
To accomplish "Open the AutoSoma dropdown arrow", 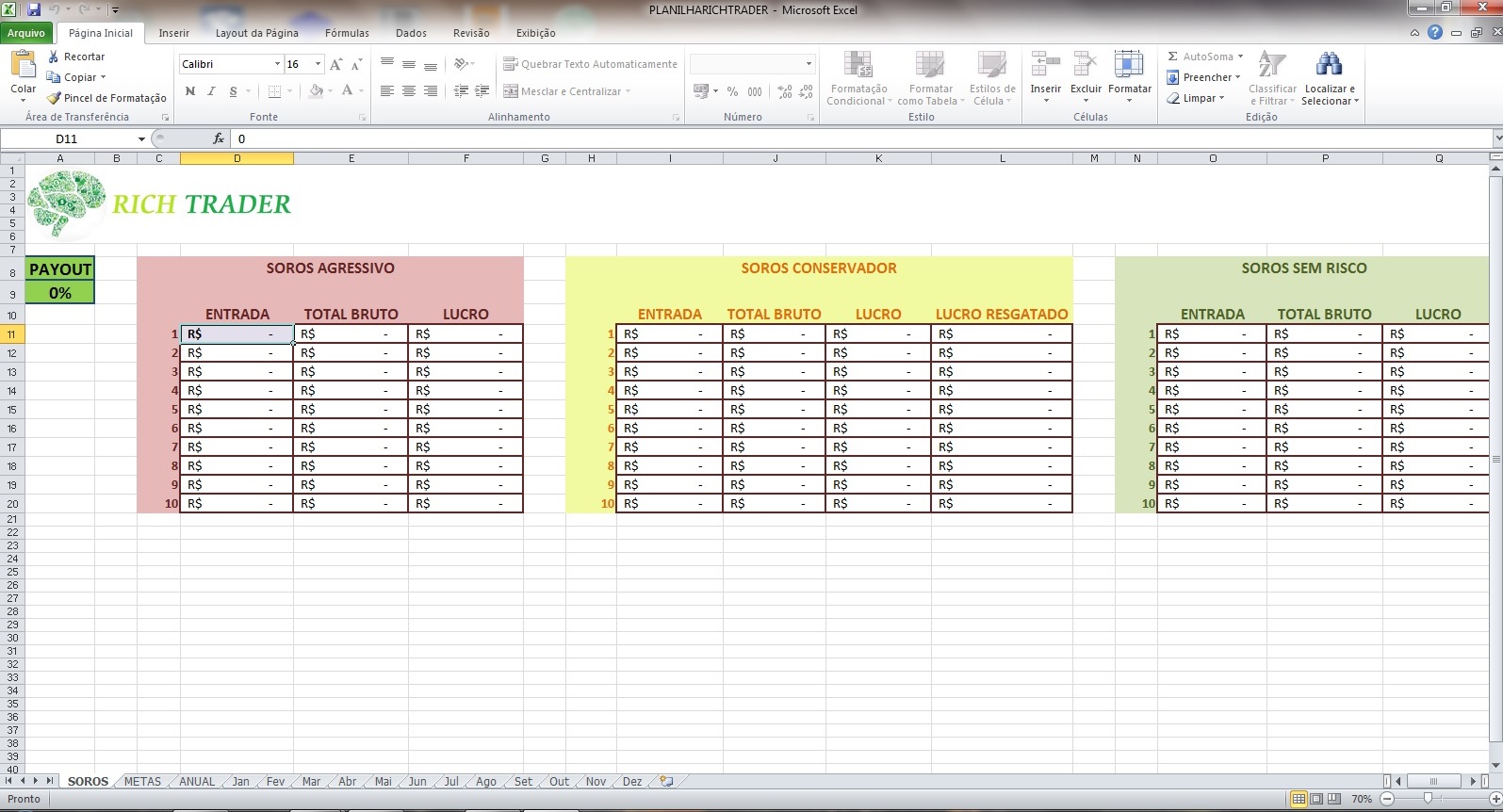I will point(1240,57).
